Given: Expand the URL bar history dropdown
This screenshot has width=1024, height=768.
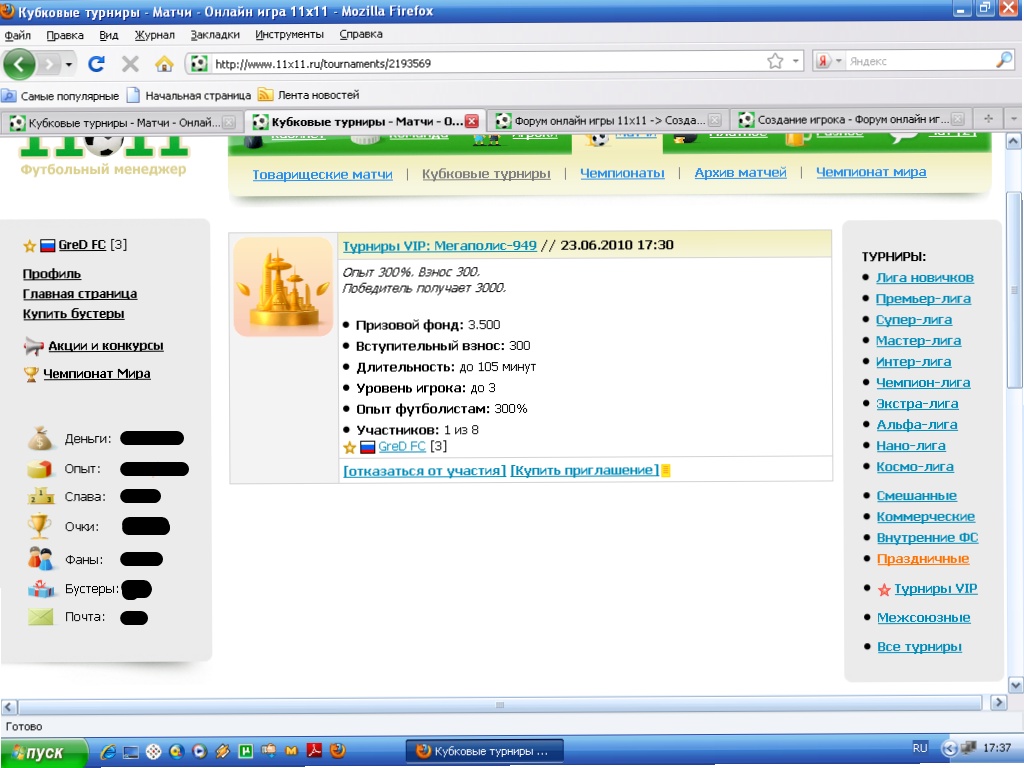Looking at the screenshot, I should point(796,62).
